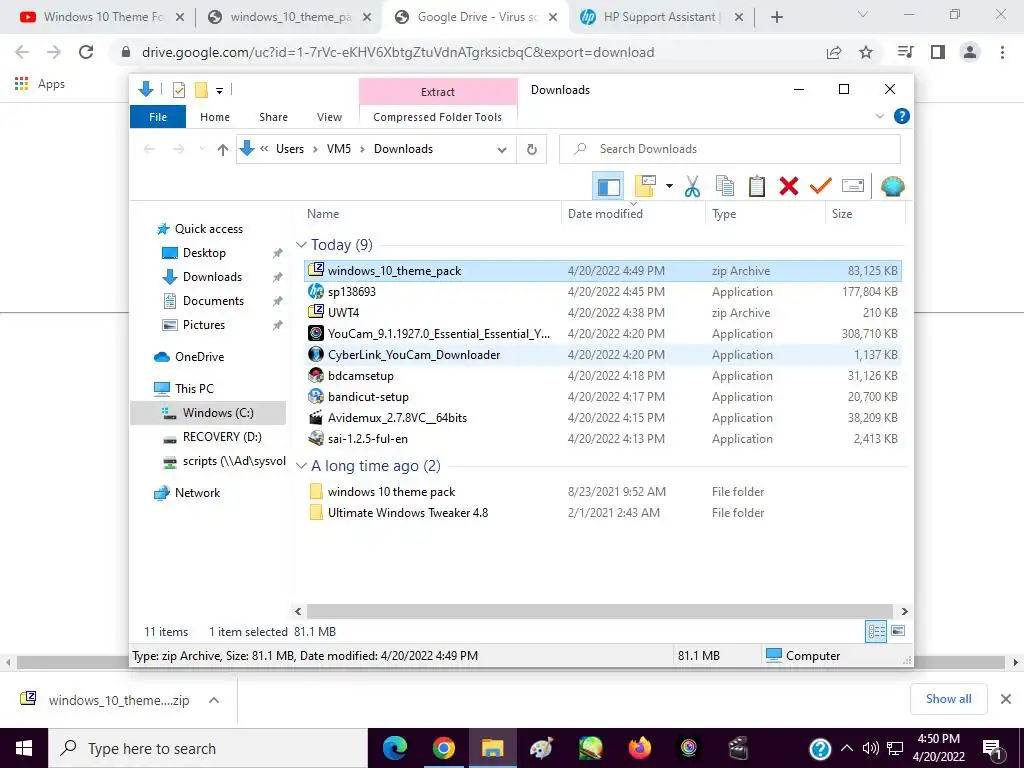Click the clipboard Paste icon
This screenshot has height=768, width=1024.
click(x=756, y=186)
